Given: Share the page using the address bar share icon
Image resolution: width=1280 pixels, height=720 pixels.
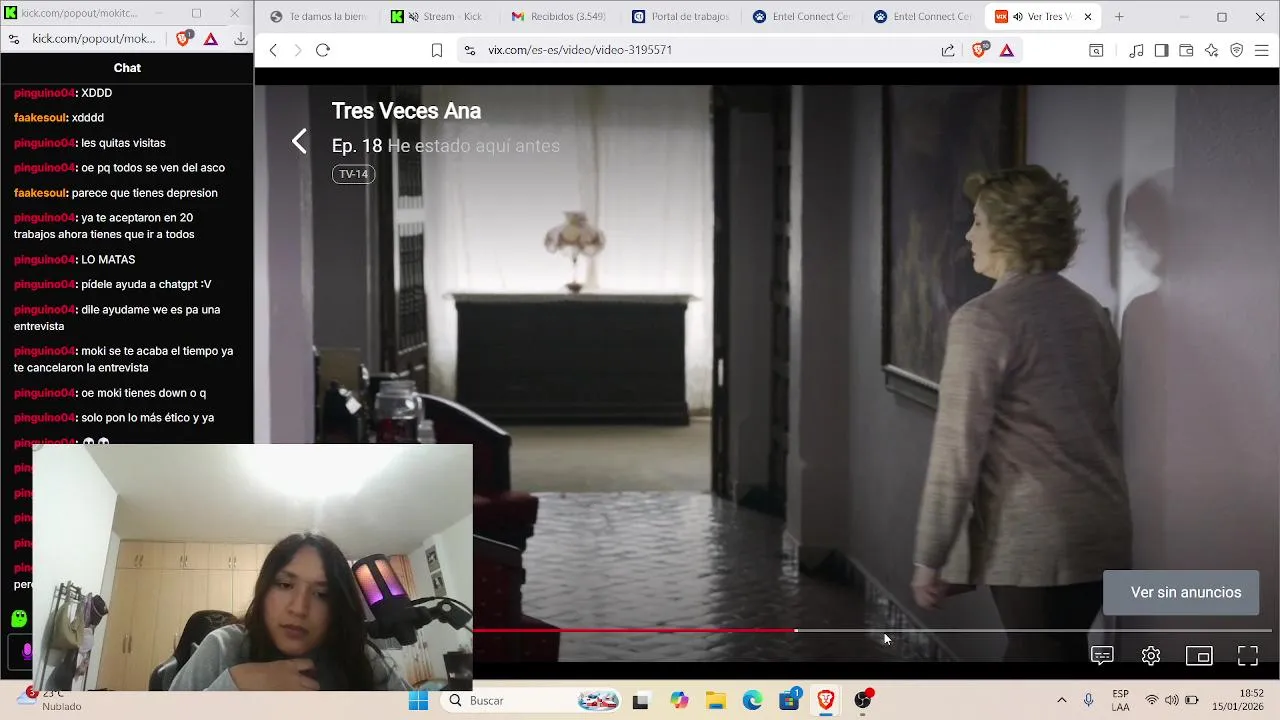Looking at the screenshot, I should pyautogui.click(x=948, y=50).
